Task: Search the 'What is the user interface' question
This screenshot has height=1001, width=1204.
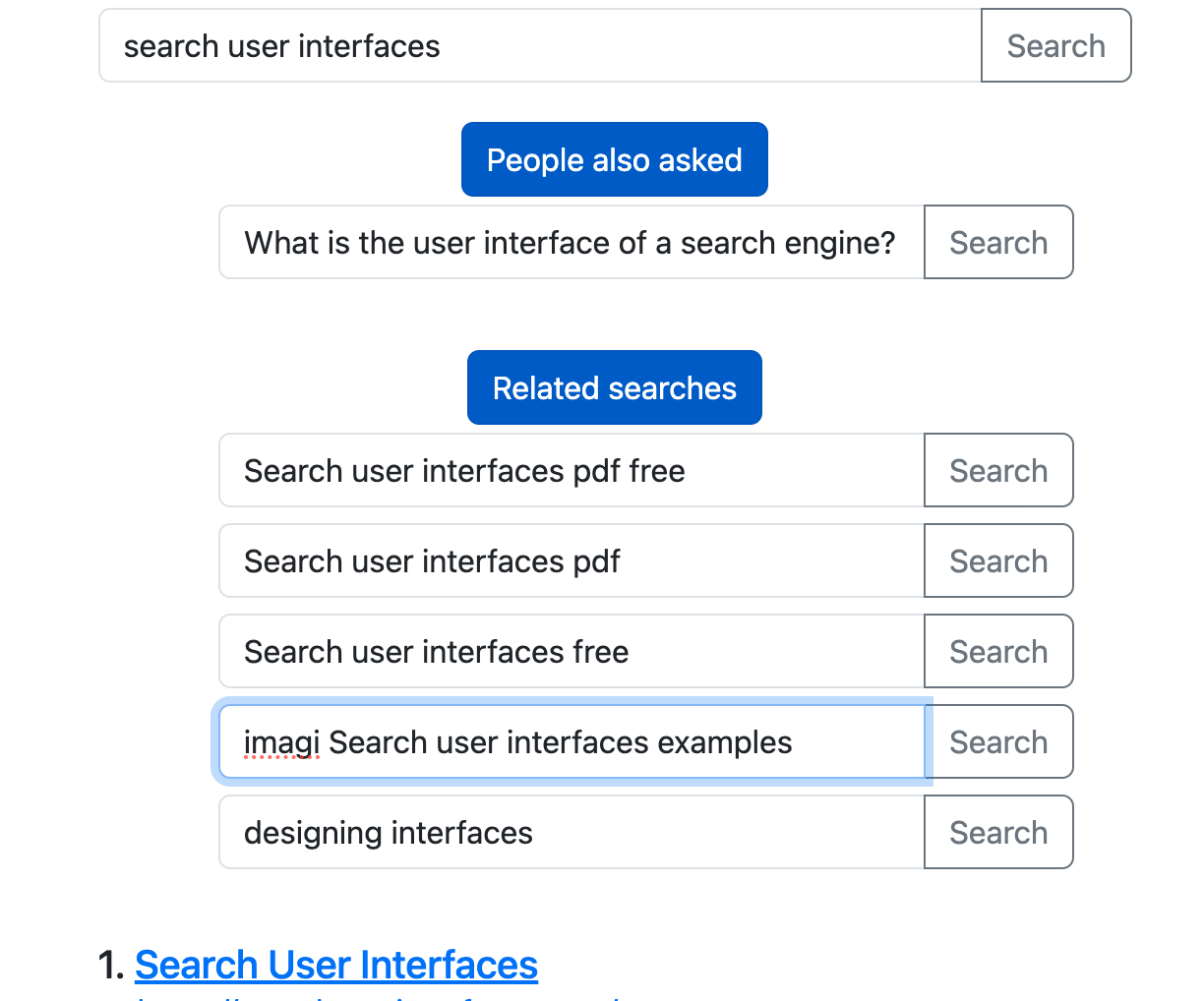Action: [998, 243]
